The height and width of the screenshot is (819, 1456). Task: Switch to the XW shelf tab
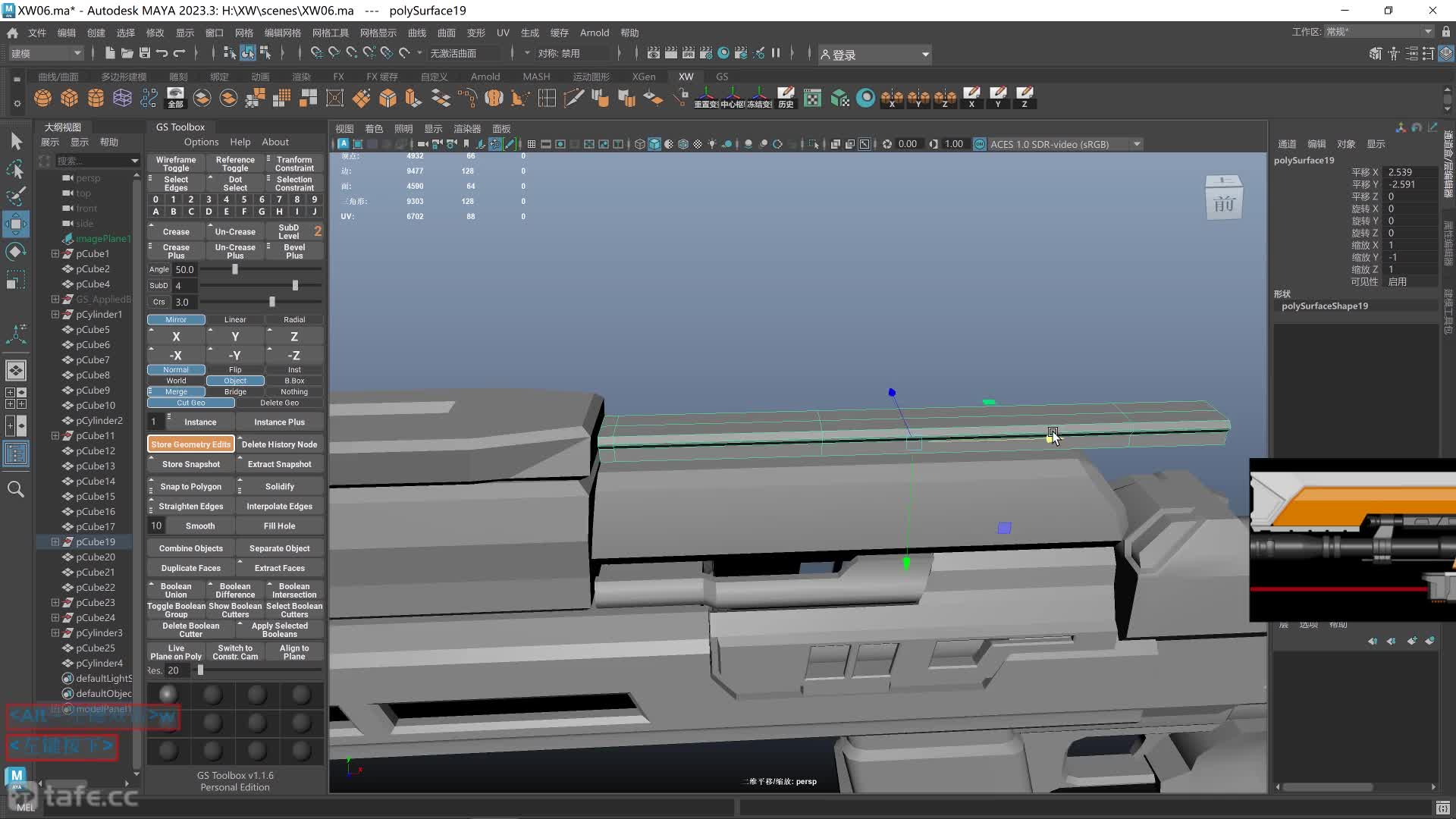pos(686,77)
